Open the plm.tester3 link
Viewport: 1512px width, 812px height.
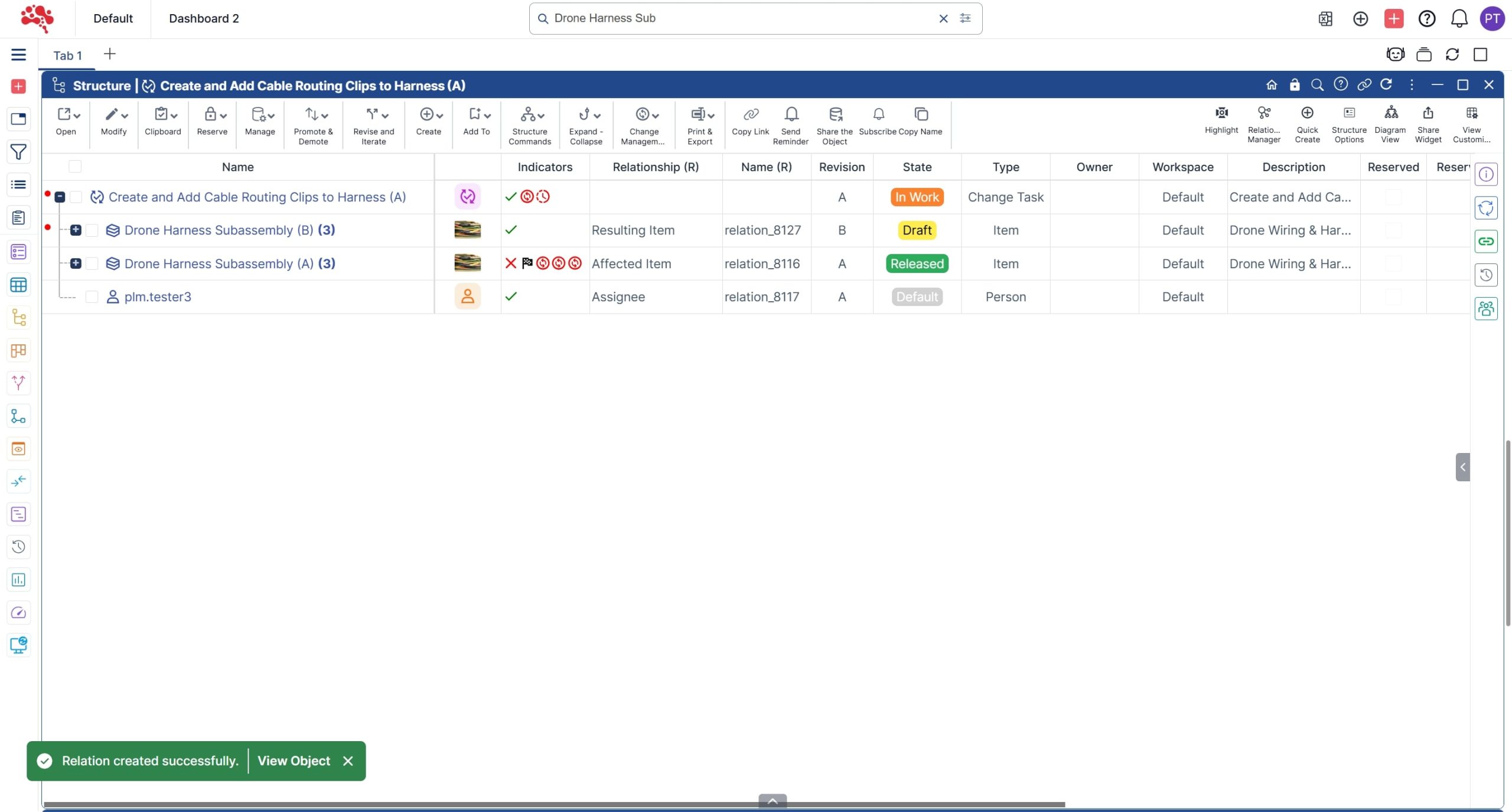pyautogui.click(x=158, y=297)
